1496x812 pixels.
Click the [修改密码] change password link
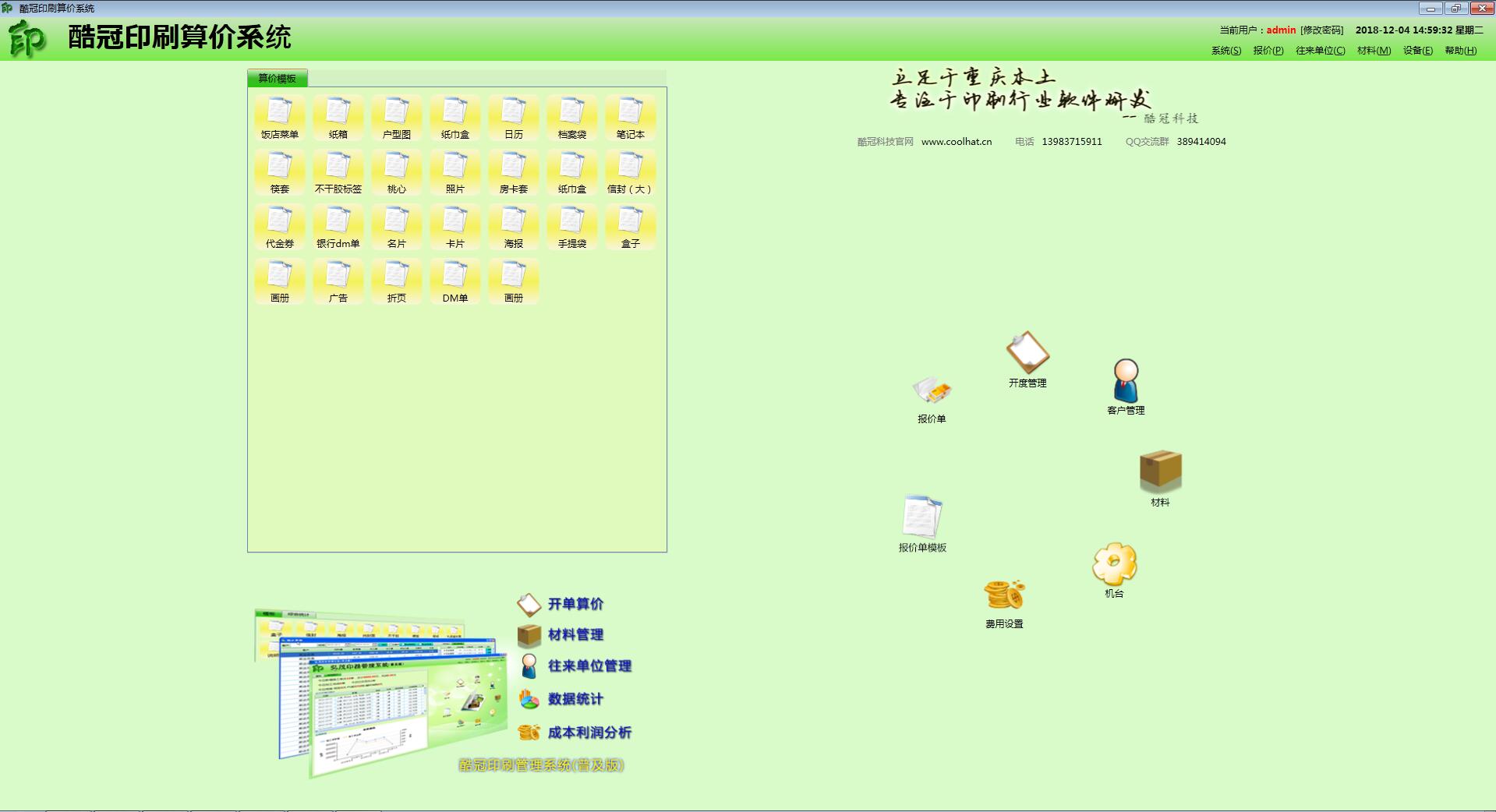pos(1322,30)
